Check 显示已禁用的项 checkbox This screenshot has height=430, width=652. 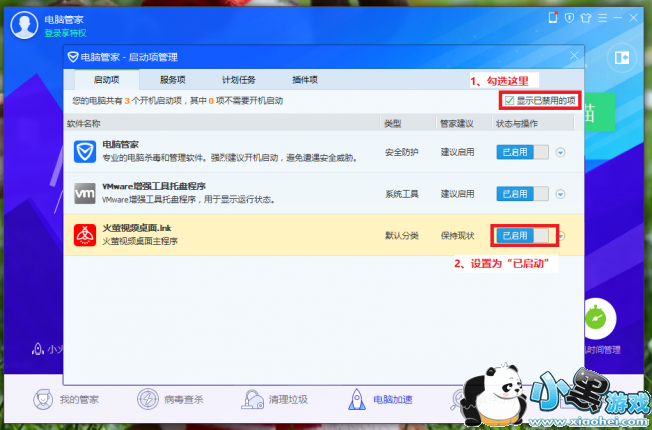coord(509,100)
